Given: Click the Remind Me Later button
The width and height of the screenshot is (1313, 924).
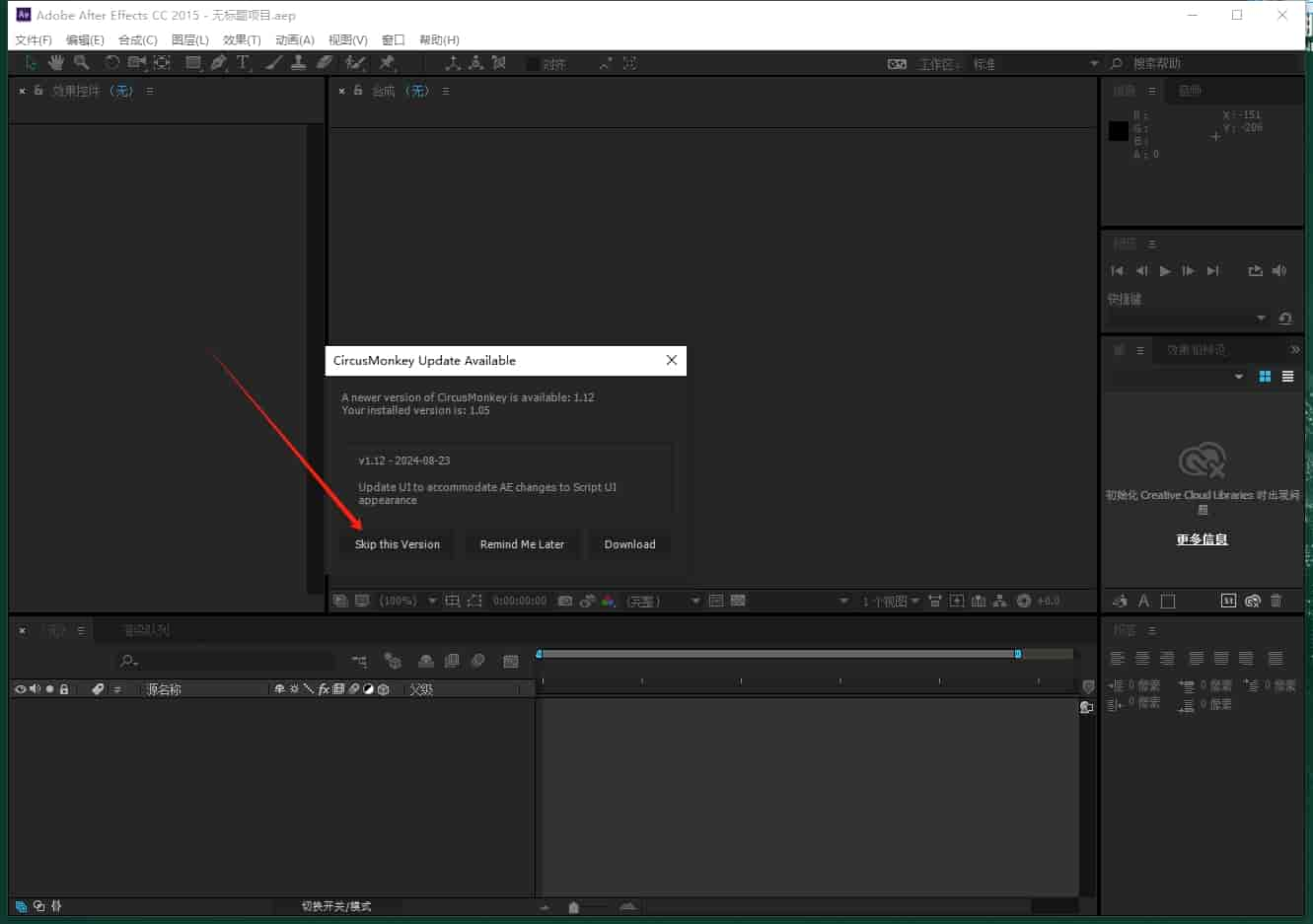Looking at the screenshot, I should click(x=522, y=544).
